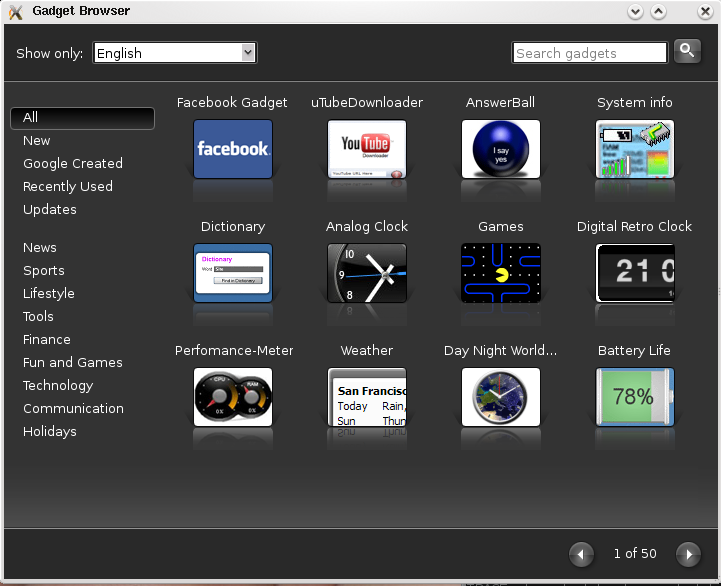Shade the window with the titlebar down arrow
The height and width of the screenshot is (586, 721).
(635, 11)
